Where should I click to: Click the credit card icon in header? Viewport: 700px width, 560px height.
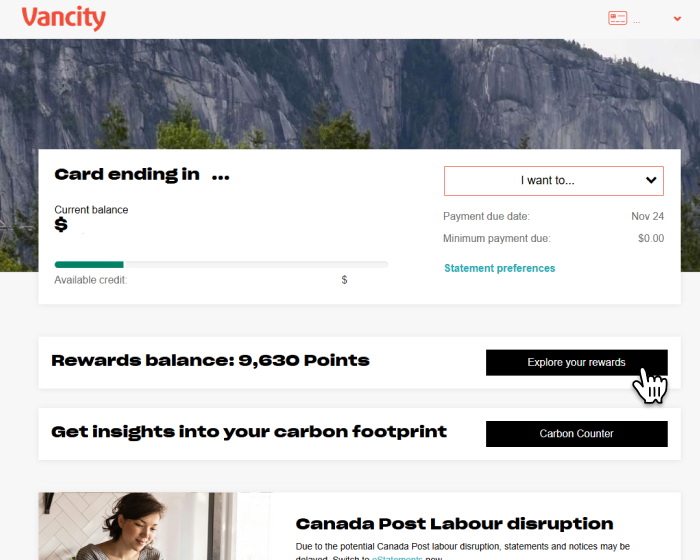618,18
